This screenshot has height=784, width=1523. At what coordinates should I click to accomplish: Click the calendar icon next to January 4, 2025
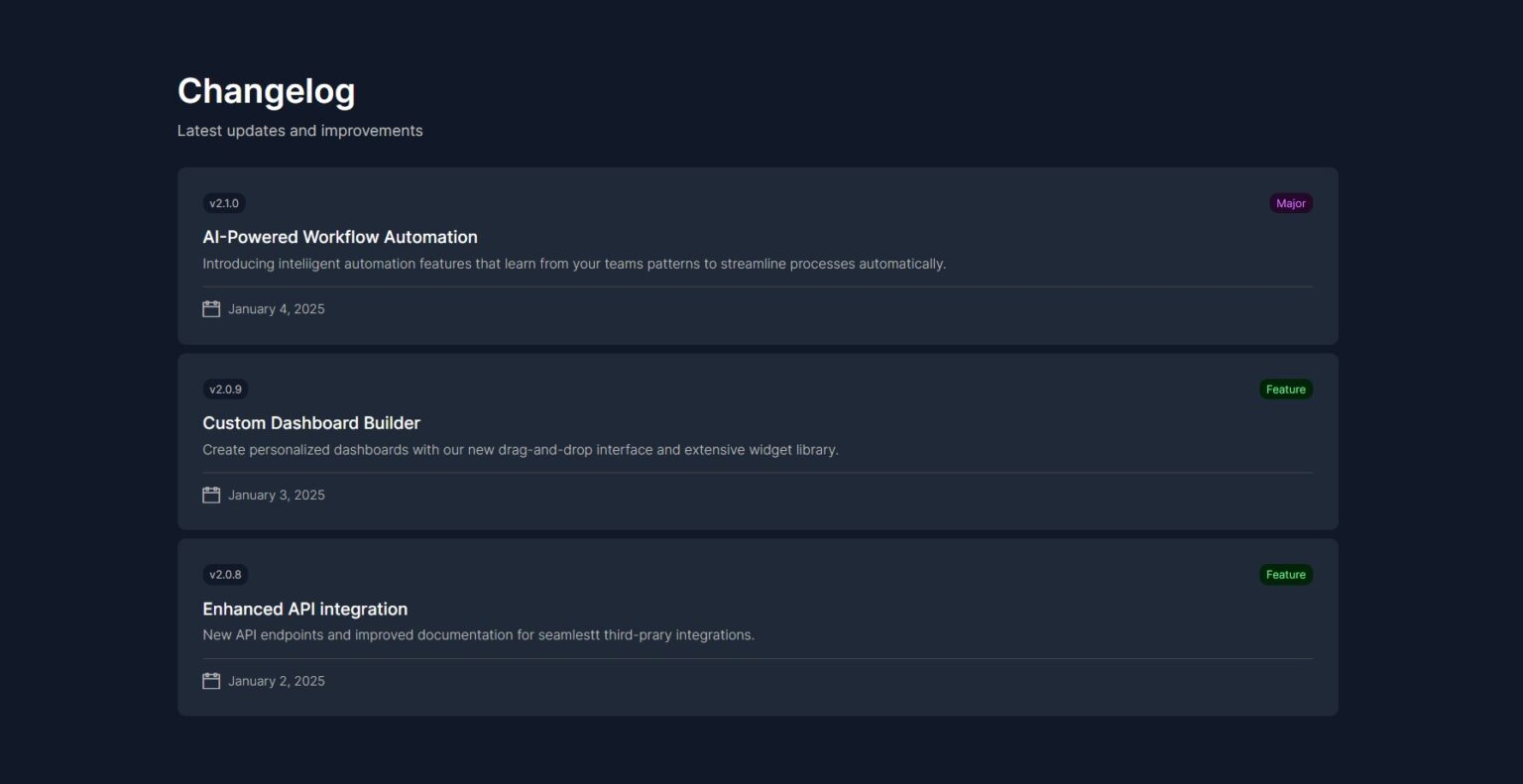click(x=211, y=308)
